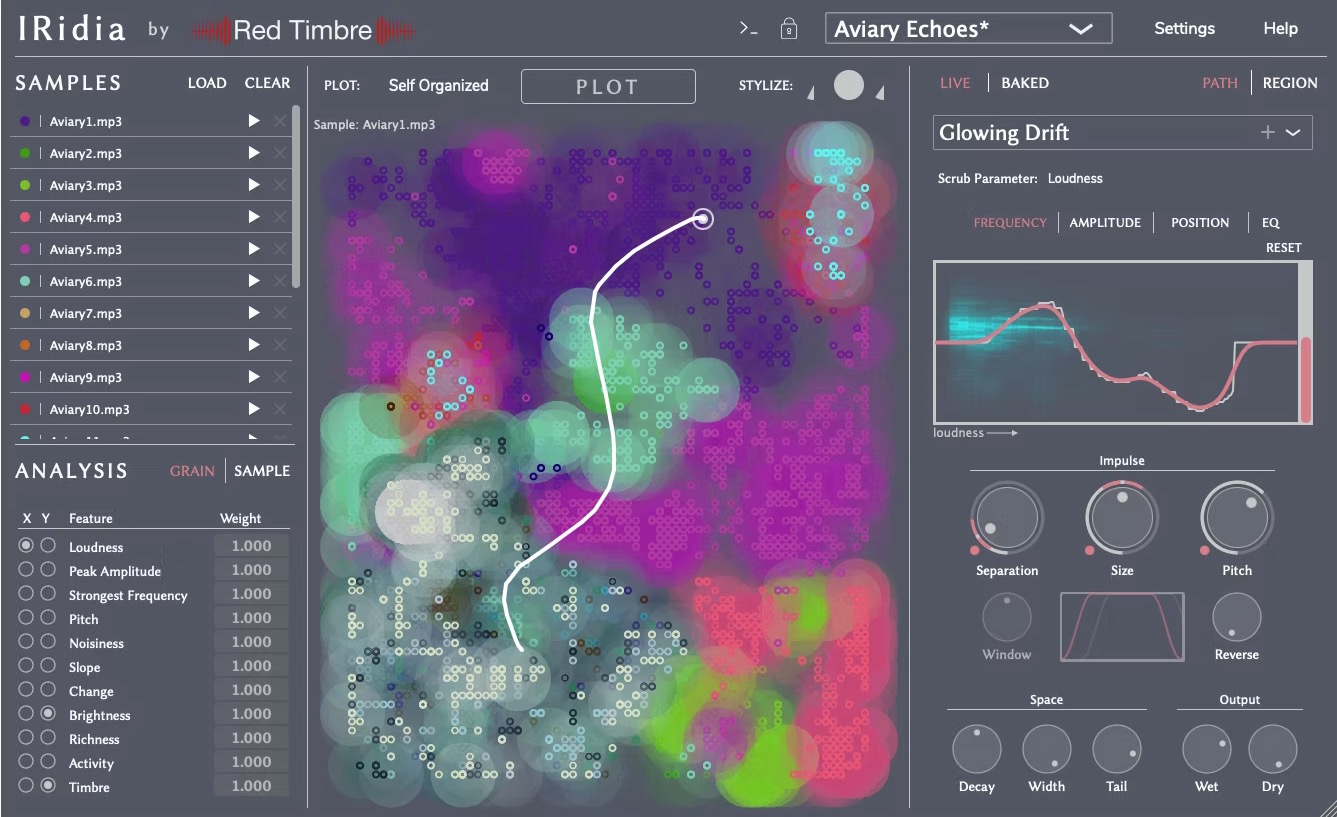
Task: Select X axis radio for Noisiness
Action: click(26, 642)
